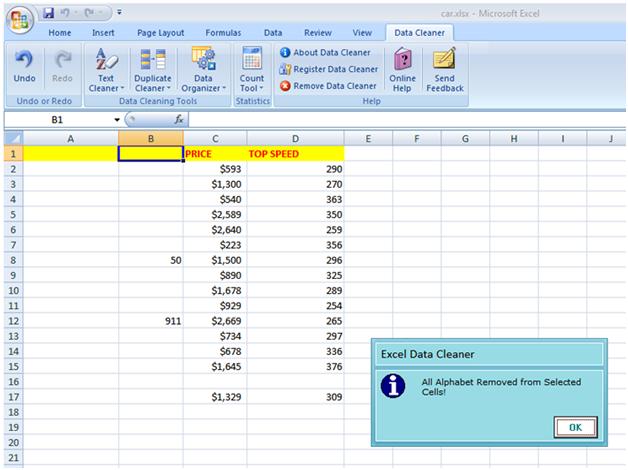Select row 1 header

[x=14, y=154]
